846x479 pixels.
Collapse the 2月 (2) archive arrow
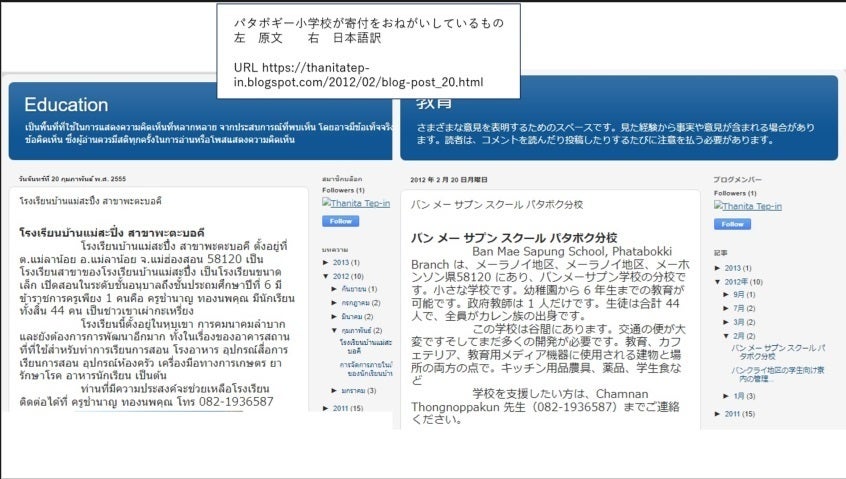(726, 337)
